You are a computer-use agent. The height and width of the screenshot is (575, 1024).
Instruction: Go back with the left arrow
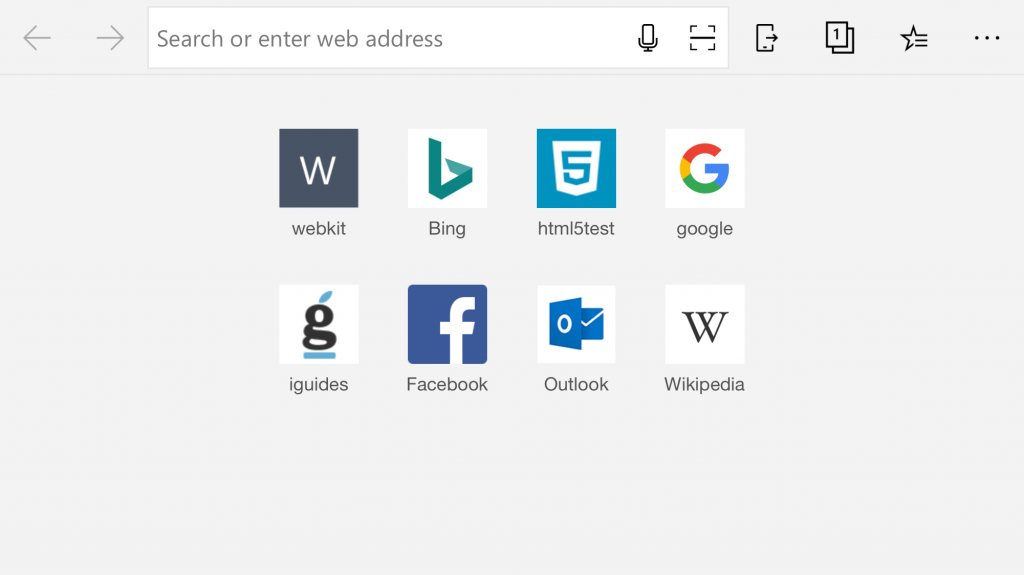(x=37, y=38)
